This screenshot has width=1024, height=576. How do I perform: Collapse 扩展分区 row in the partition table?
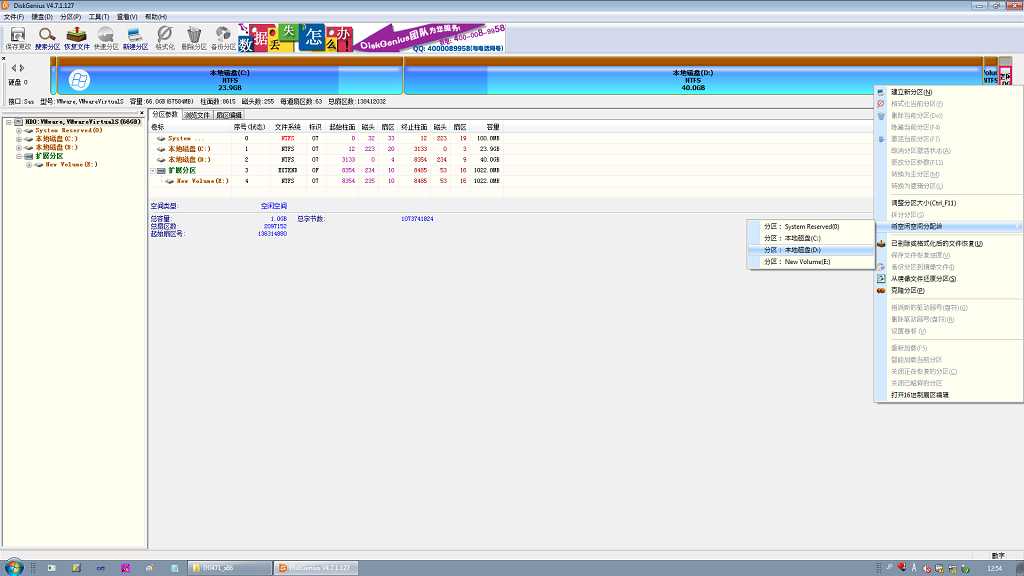153,170
